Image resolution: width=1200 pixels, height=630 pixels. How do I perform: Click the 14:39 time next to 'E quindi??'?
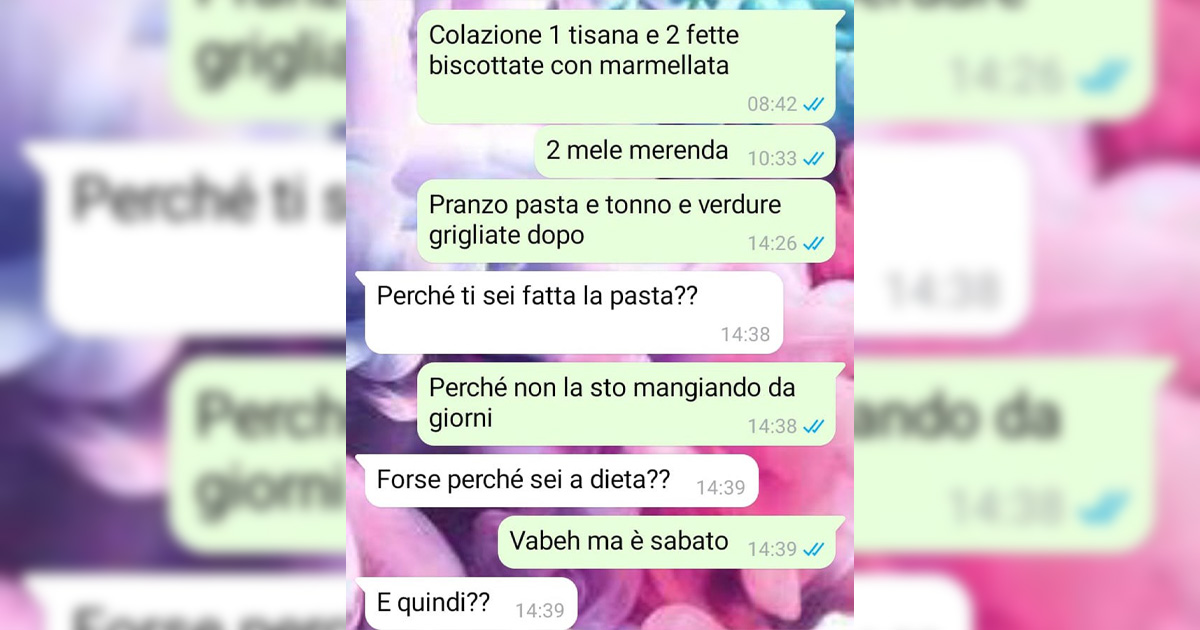click(x=540, y=610)
